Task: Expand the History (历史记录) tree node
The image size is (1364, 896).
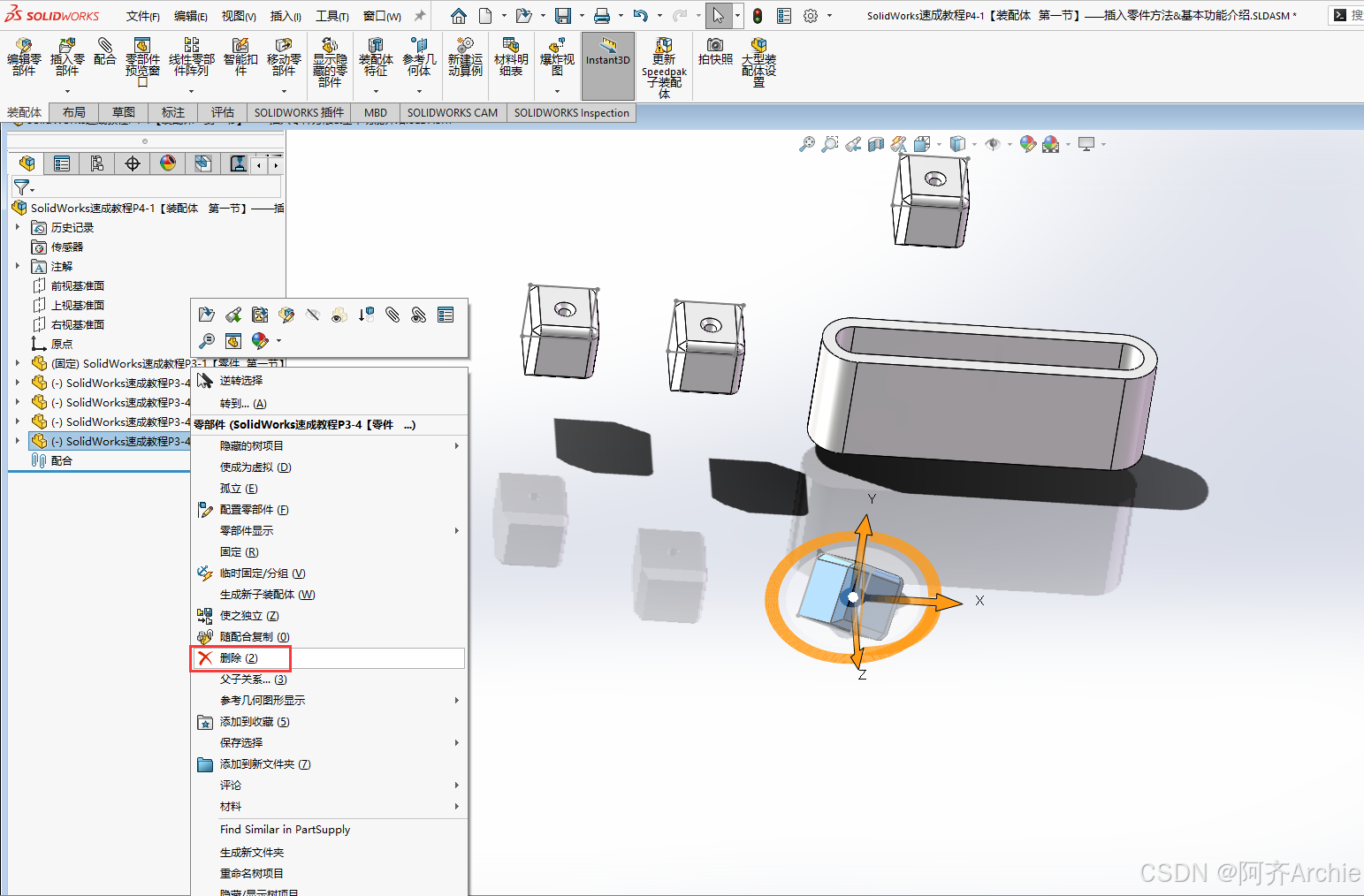Action: pos(18,227)
